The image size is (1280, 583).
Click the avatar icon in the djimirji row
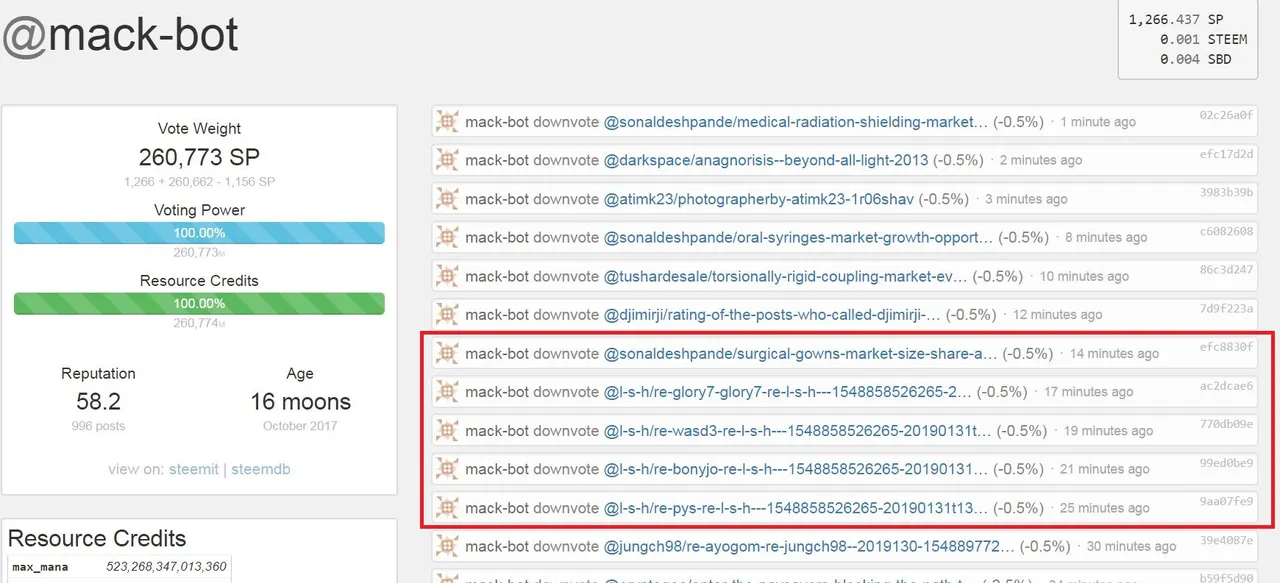point(447,314)
